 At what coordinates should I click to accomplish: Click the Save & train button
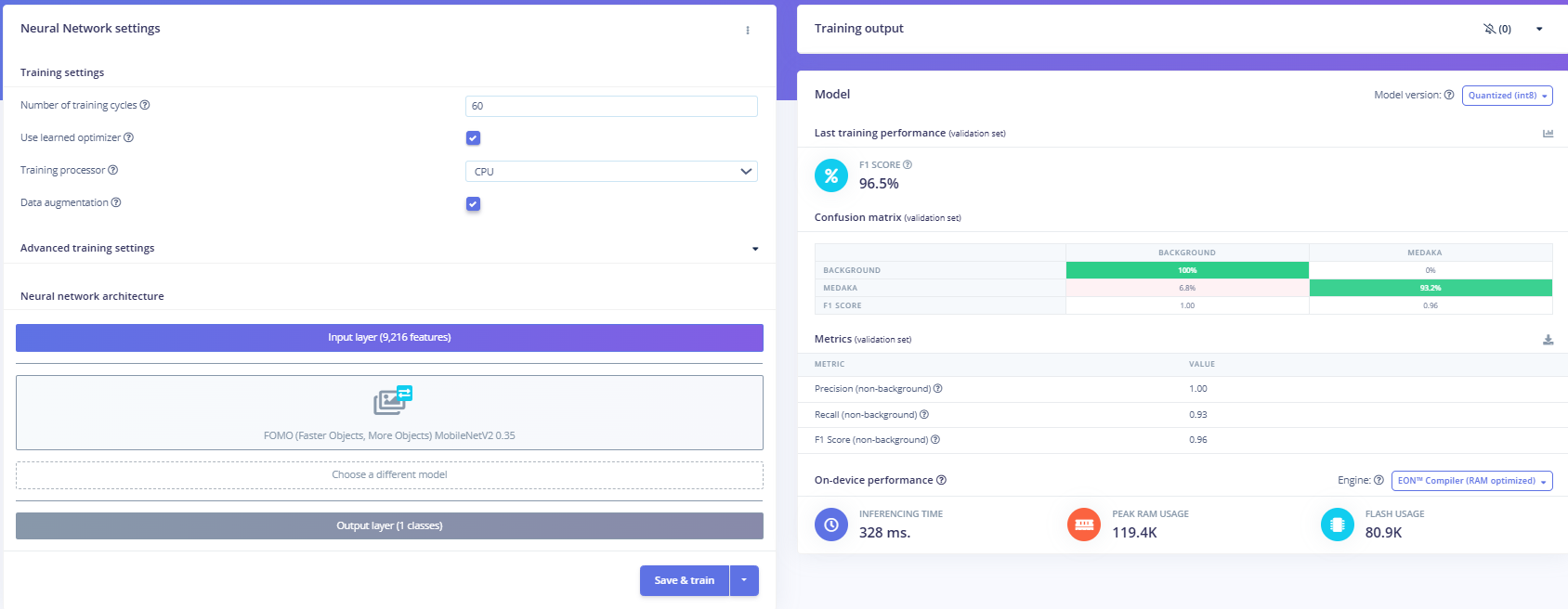(x=684, y=580)
